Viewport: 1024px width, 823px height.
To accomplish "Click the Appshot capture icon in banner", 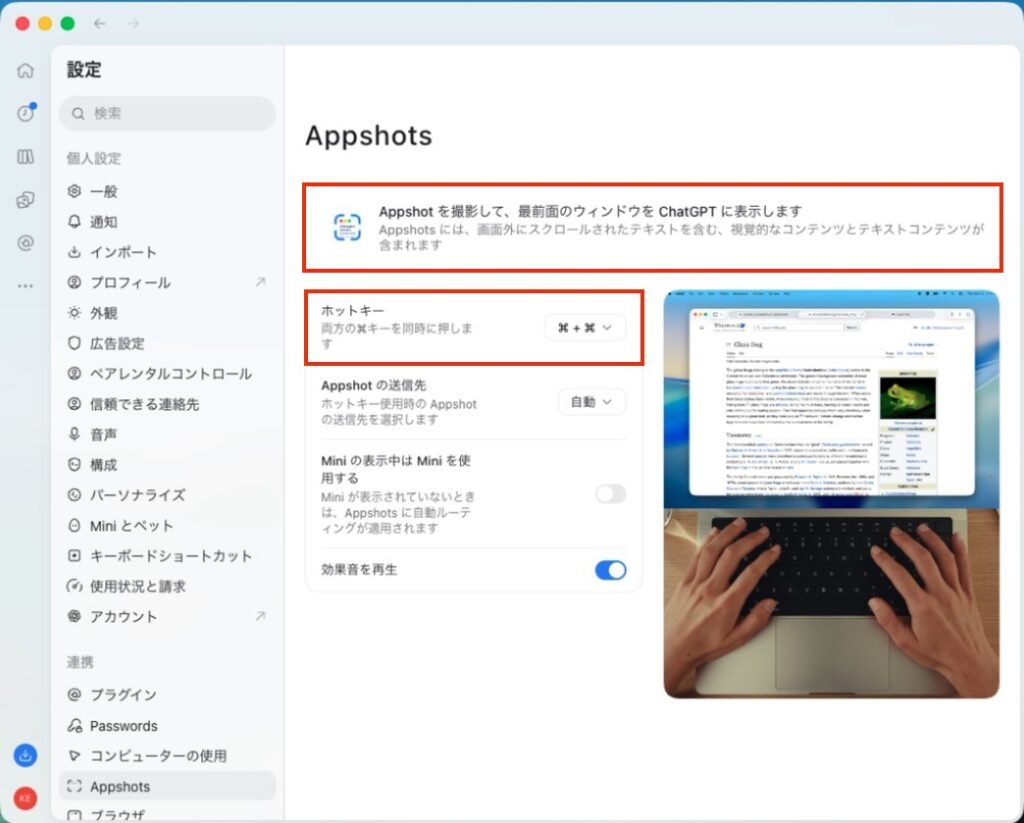I will click(x=347, y=227).
